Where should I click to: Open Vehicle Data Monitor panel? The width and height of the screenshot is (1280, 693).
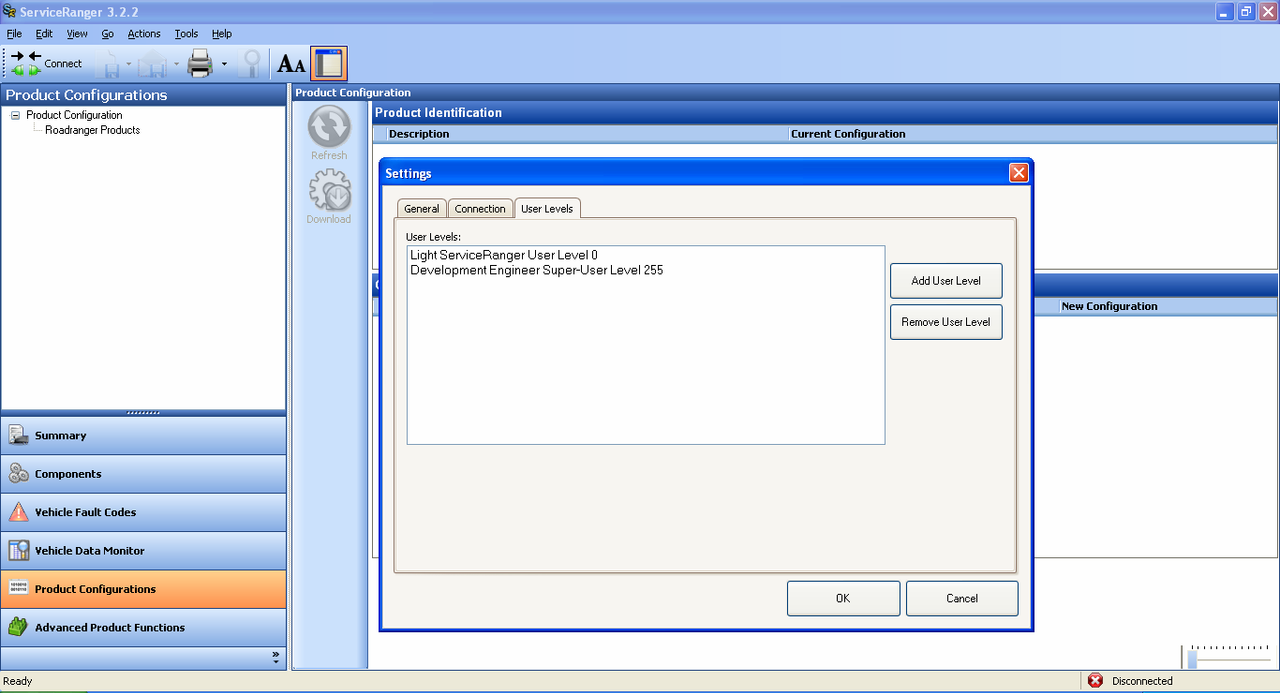click(143, 551)
